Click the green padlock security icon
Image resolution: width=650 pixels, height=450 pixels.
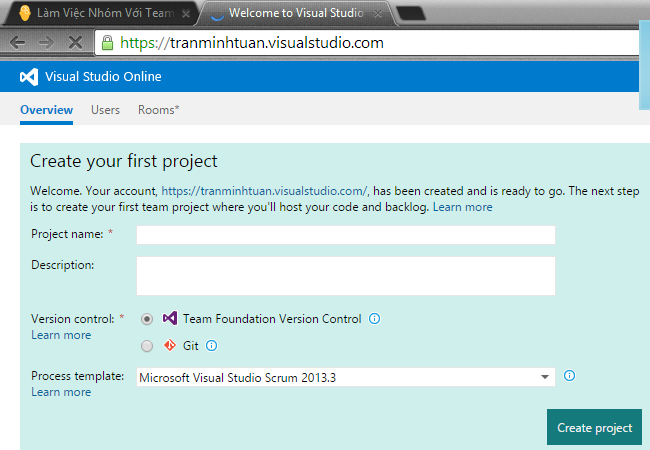tap(107, 43)
